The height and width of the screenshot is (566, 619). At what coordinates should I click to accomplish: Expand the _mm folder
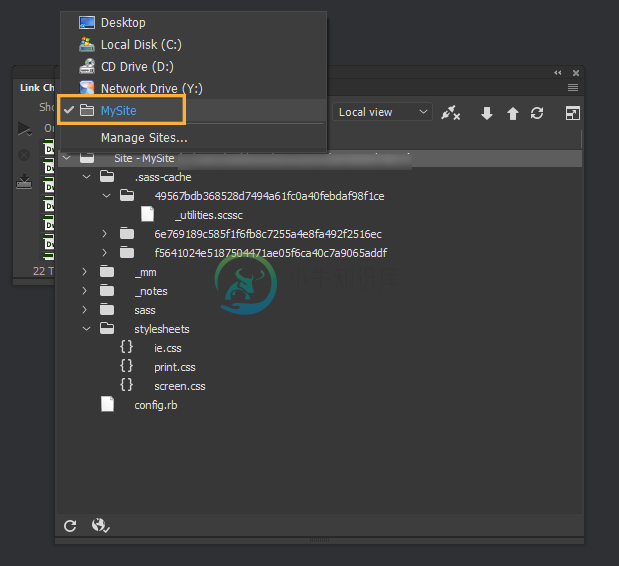[x=84, y=272]
